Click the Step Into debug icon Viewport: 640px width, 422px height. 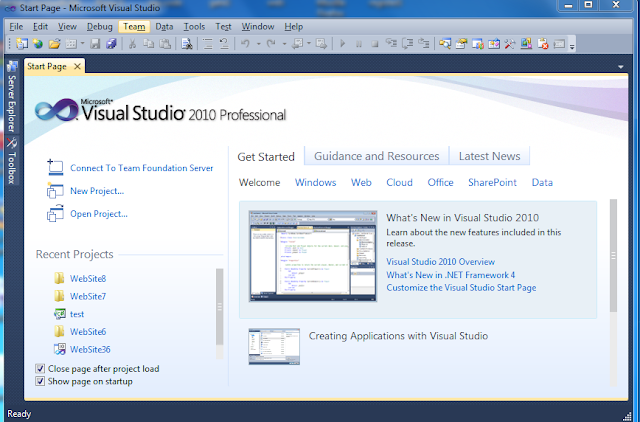pos(391,43)
